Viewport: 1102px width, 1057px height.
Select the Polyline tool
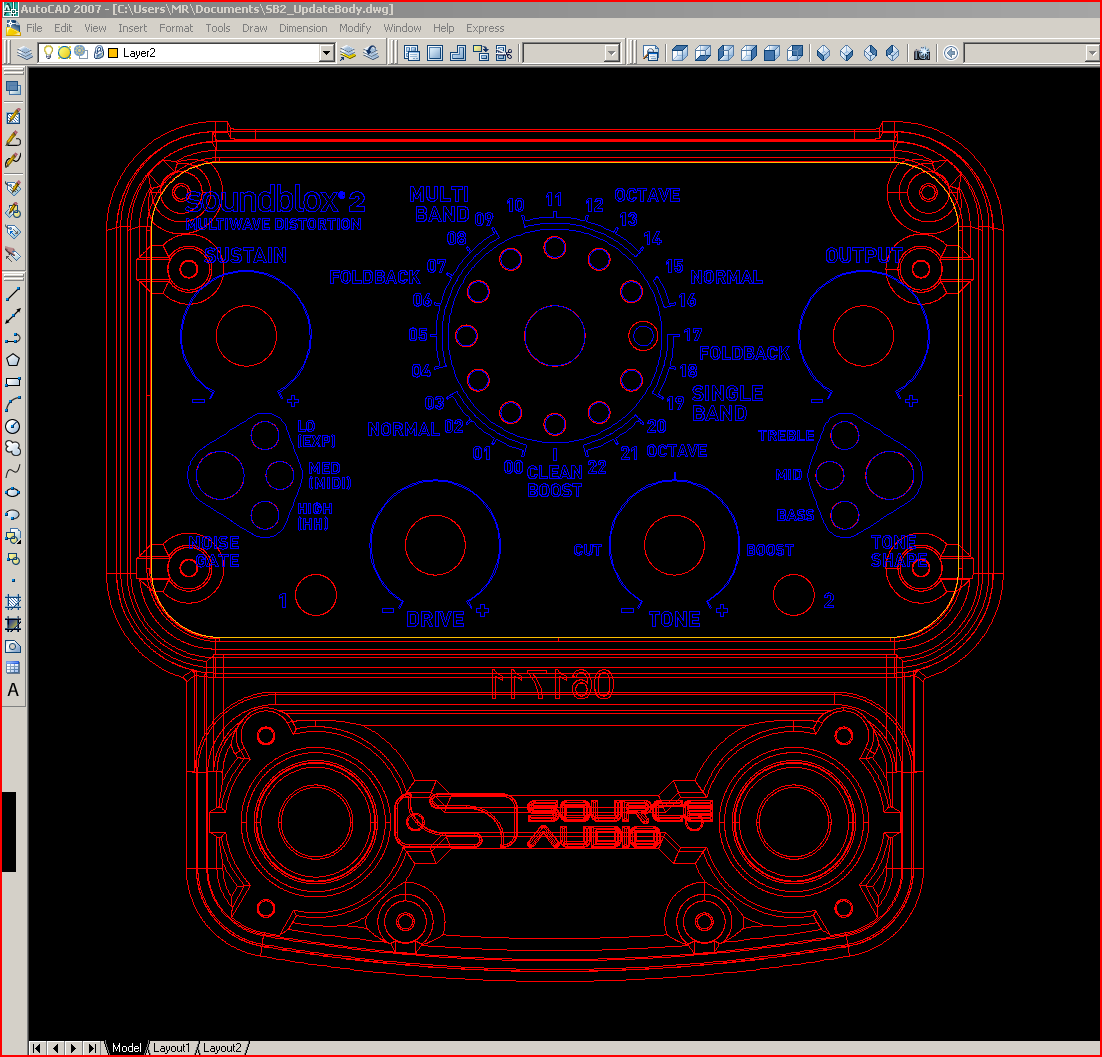(13, 338)
